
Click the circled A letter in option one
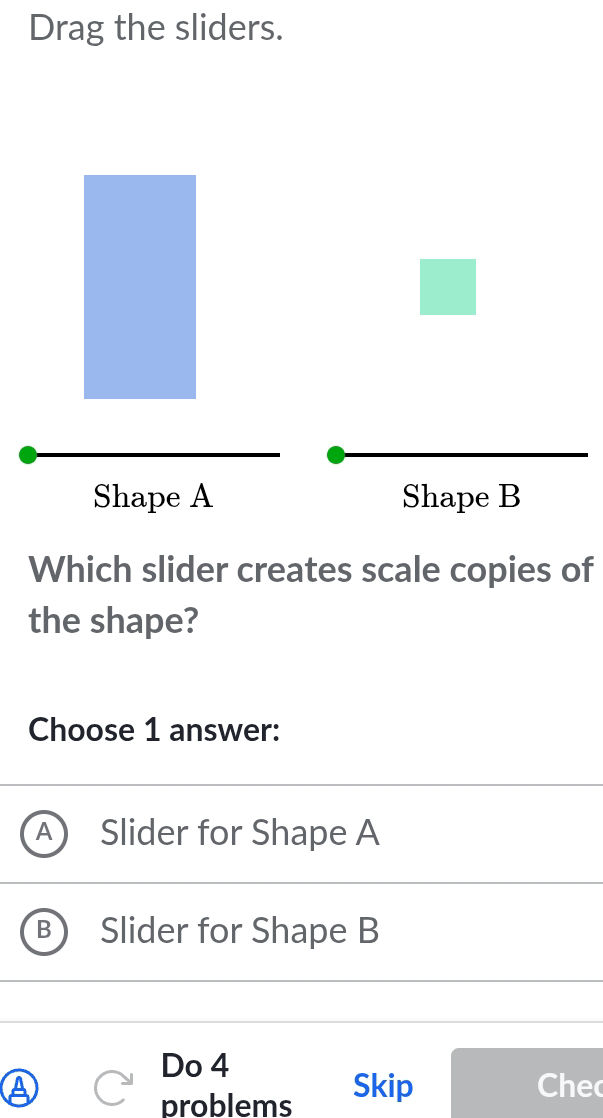tap(42, 832)
